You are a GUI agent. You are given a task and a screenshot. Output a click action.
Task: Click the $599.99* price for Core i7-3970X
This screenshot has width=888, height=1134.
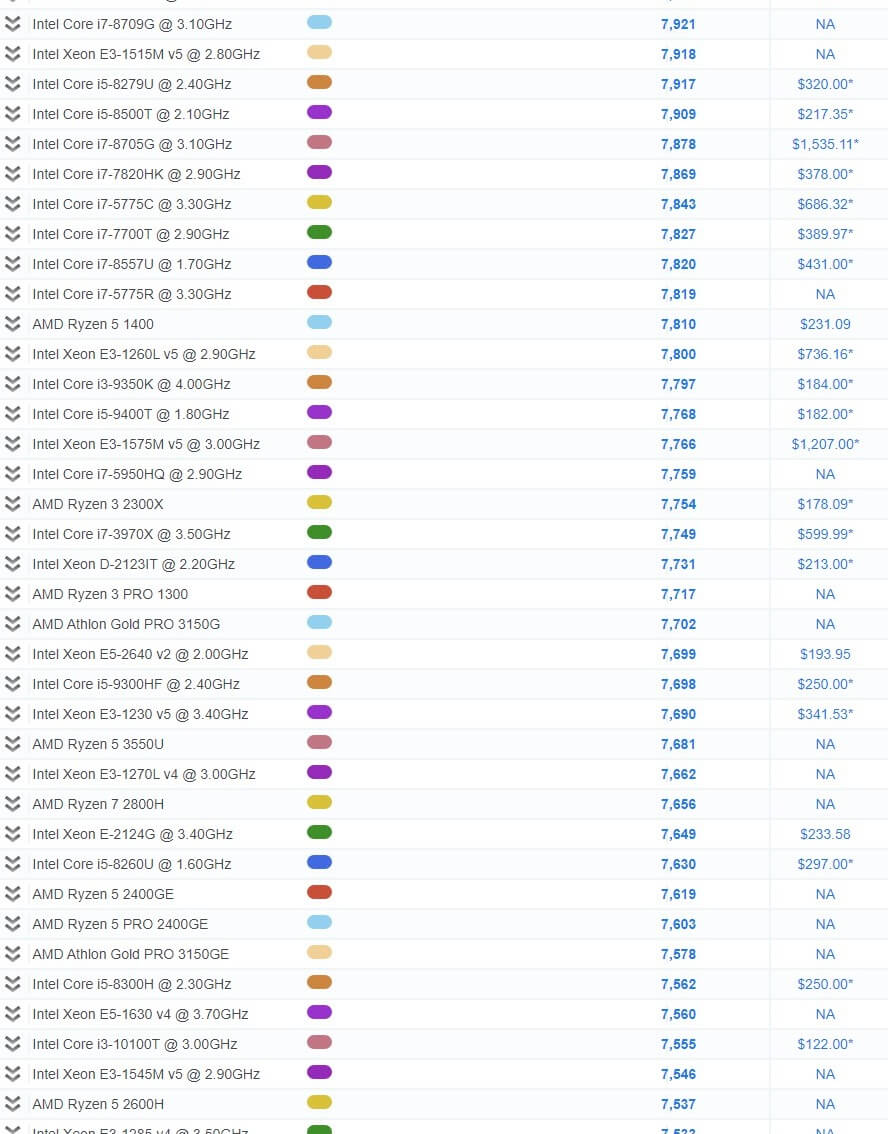[825, 534]
